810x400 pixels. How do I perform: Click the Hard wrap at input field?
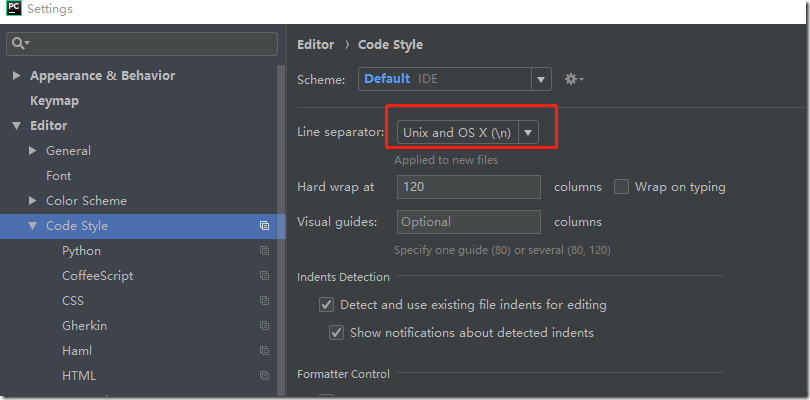468,187
